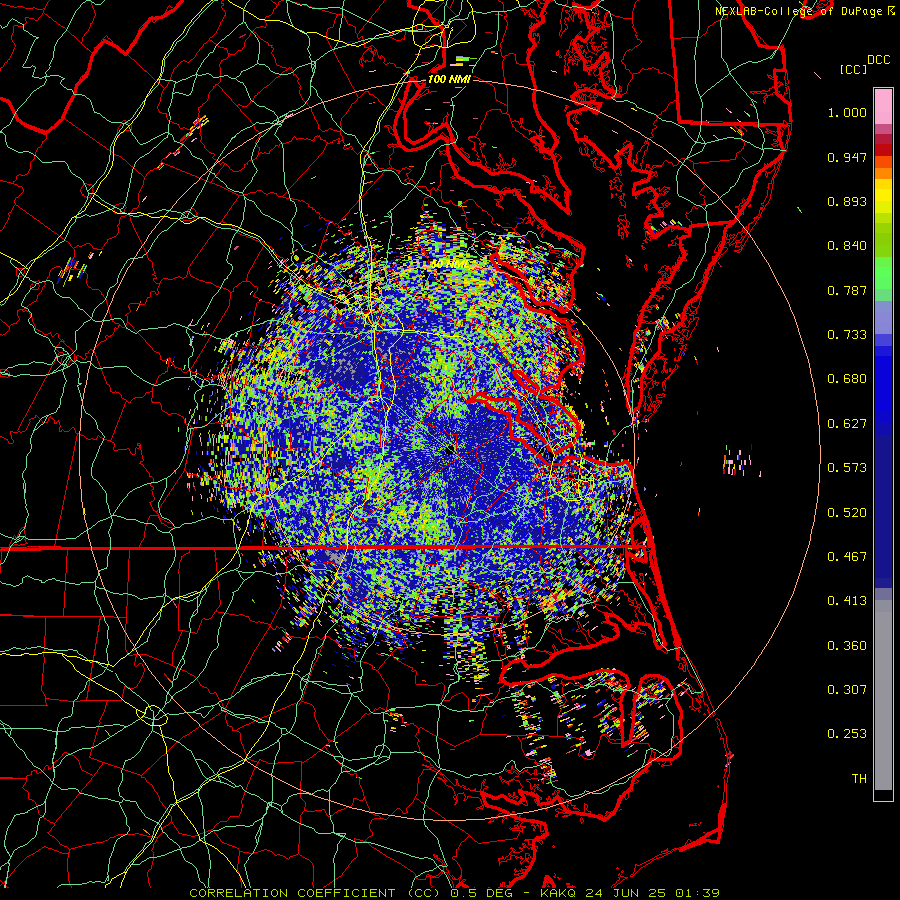Select the 0.840 scale value

(847, 246)
